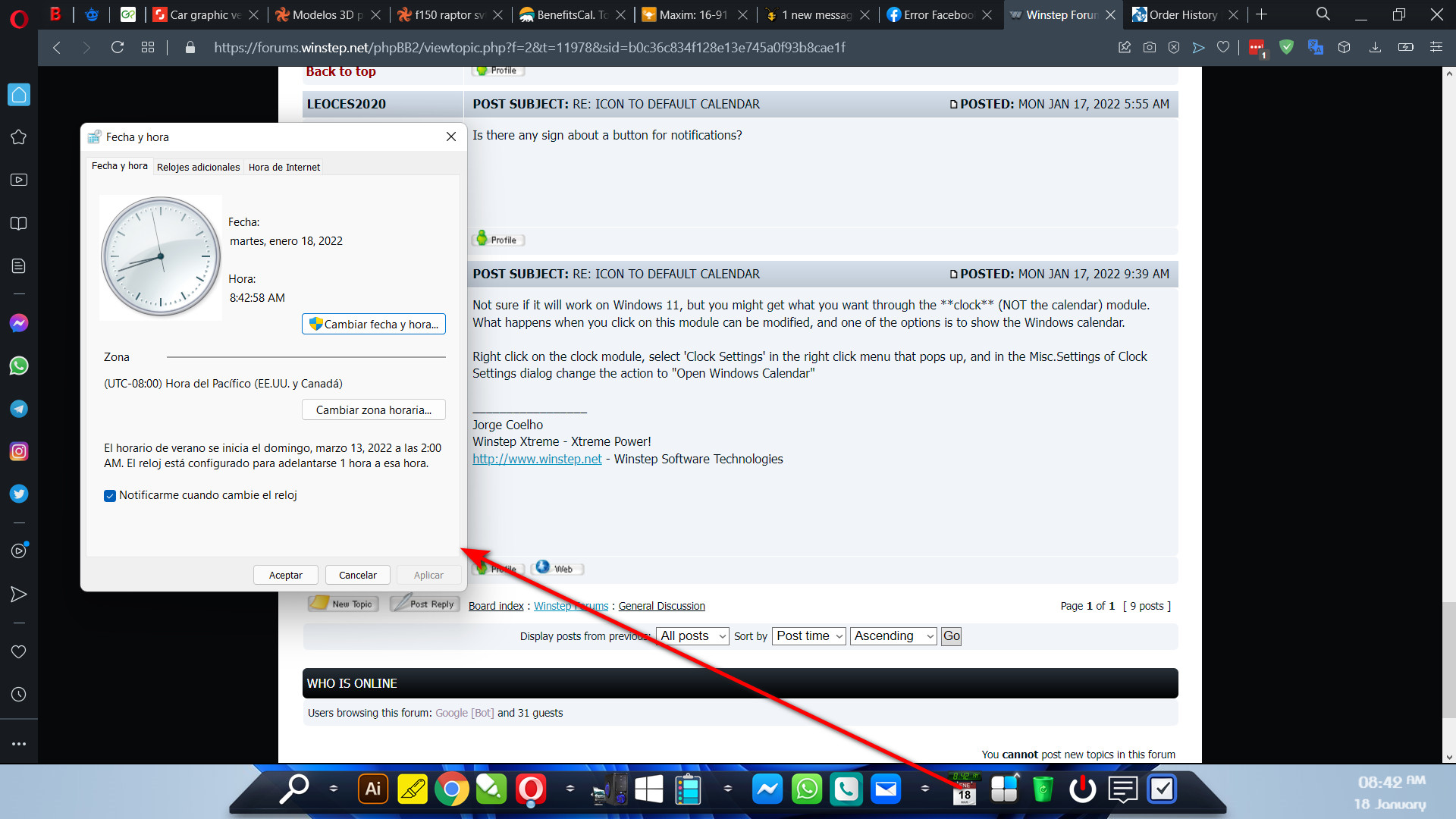Open the winstep.net link in post
The height and width of the screenshot is (819, 1456).
[x=537, y=460]
